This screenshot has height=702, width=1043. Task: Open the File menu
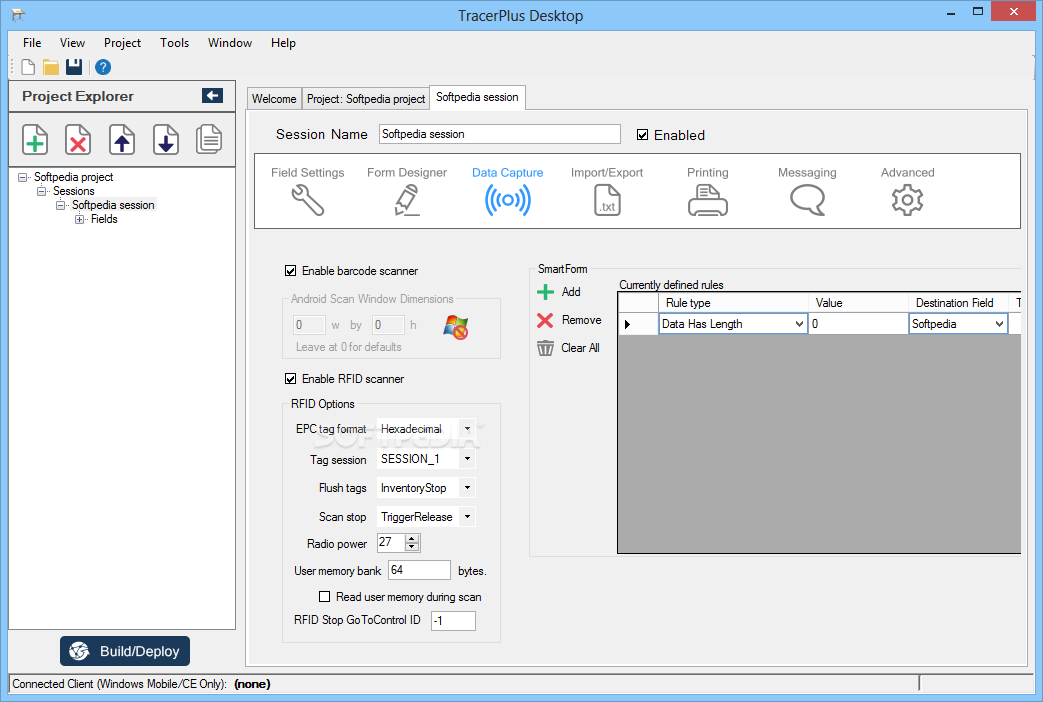point(32,43)
